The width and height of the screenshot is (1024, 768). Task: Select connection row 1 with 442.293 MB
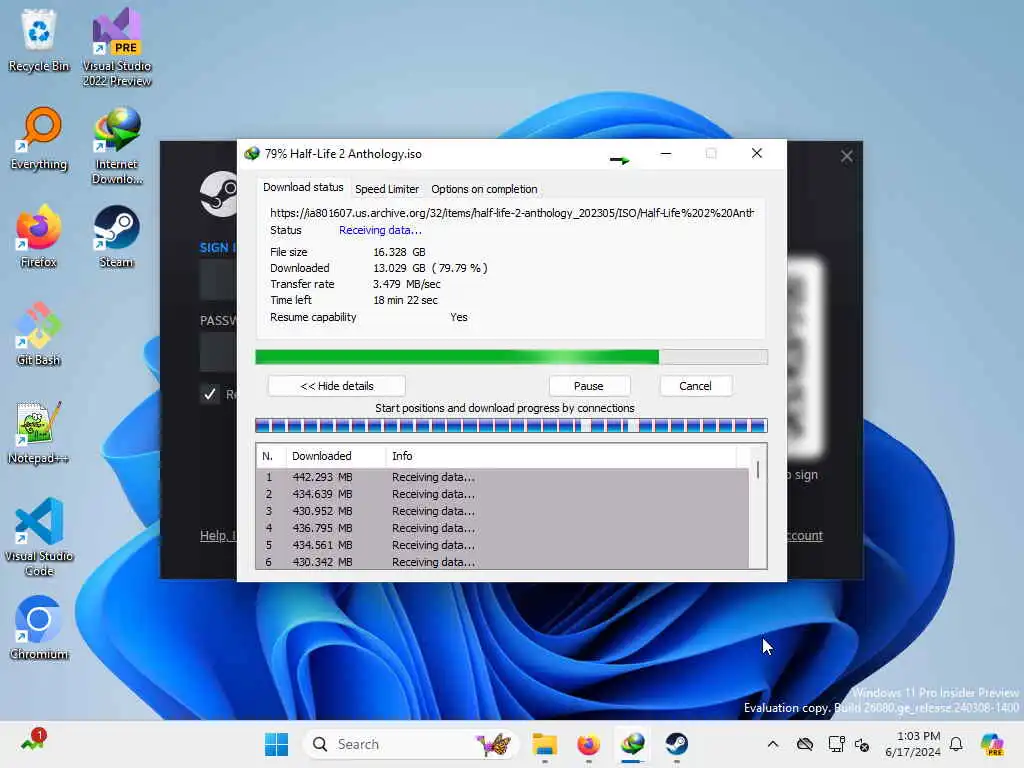tap(502, 477)
